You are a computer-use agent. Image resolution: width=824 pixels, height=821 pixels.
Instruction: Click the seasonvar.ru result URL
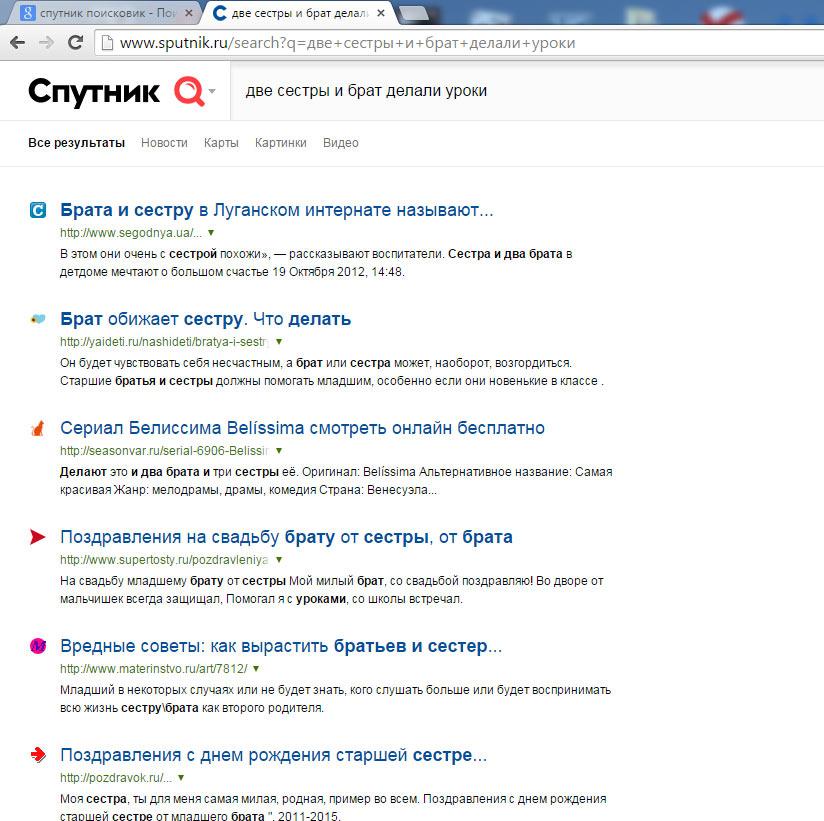point(164,450)
